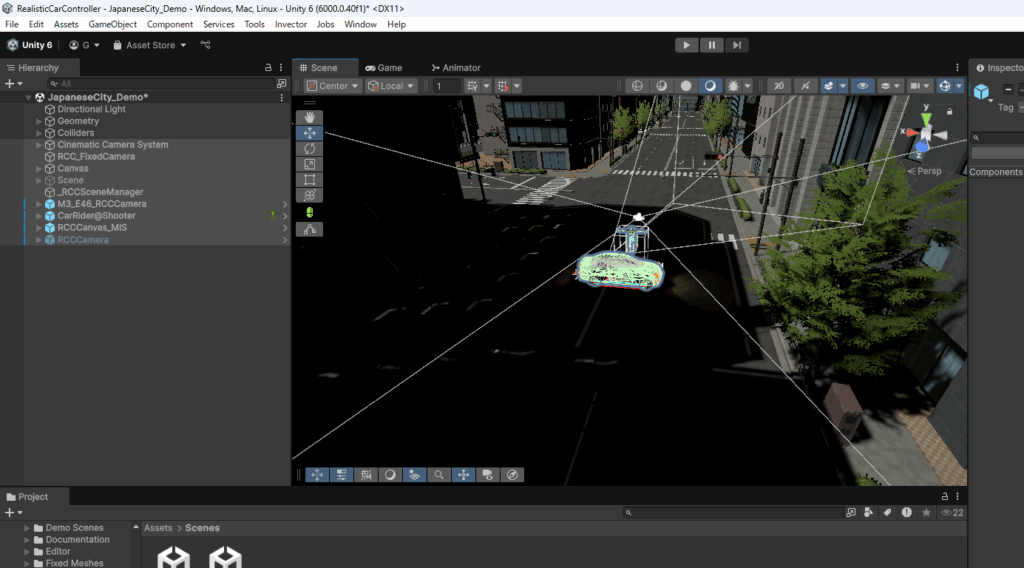Open M3_E46_RCCCamera prefab arrow

click(x=285, y=204)
